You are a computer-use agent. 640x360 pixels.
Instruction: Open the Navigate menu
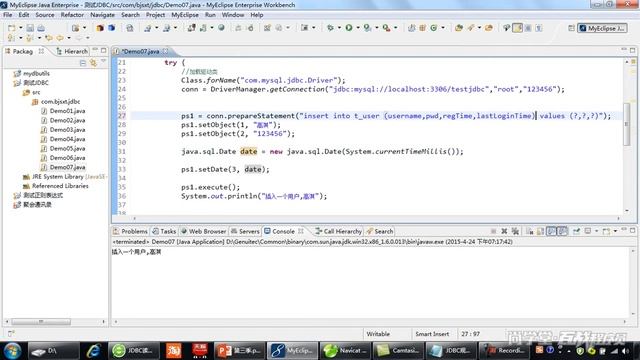pyautogui.click(x=102, y=15)
